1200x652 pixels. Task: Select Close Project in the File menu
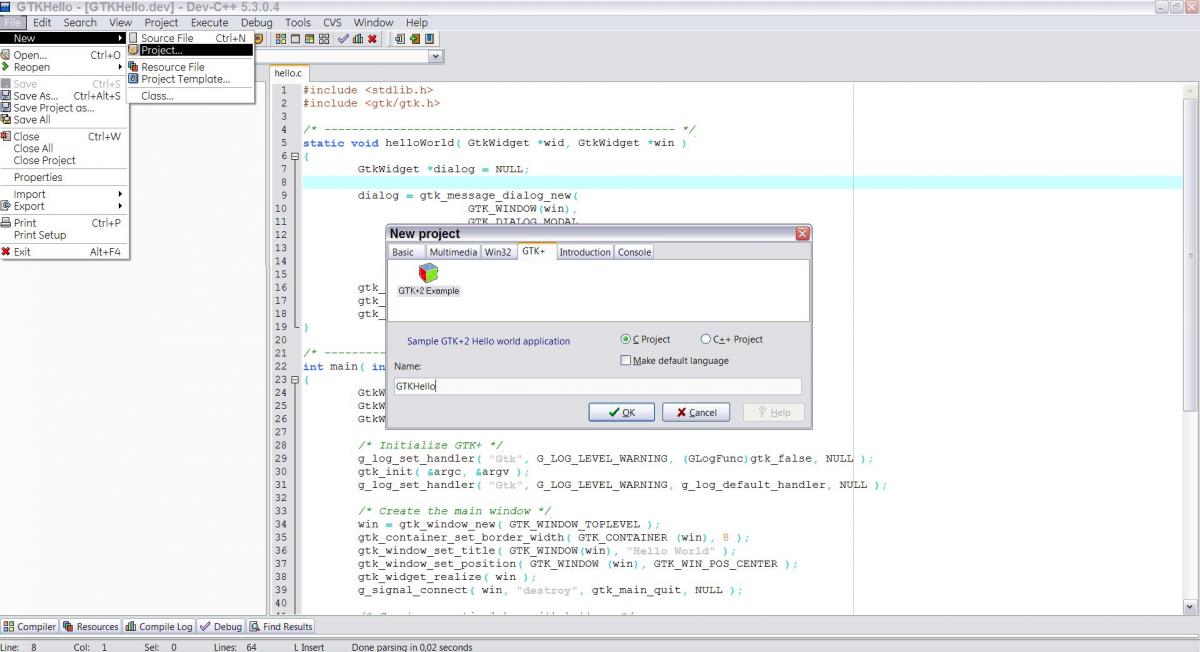click(x=64, y=160)
